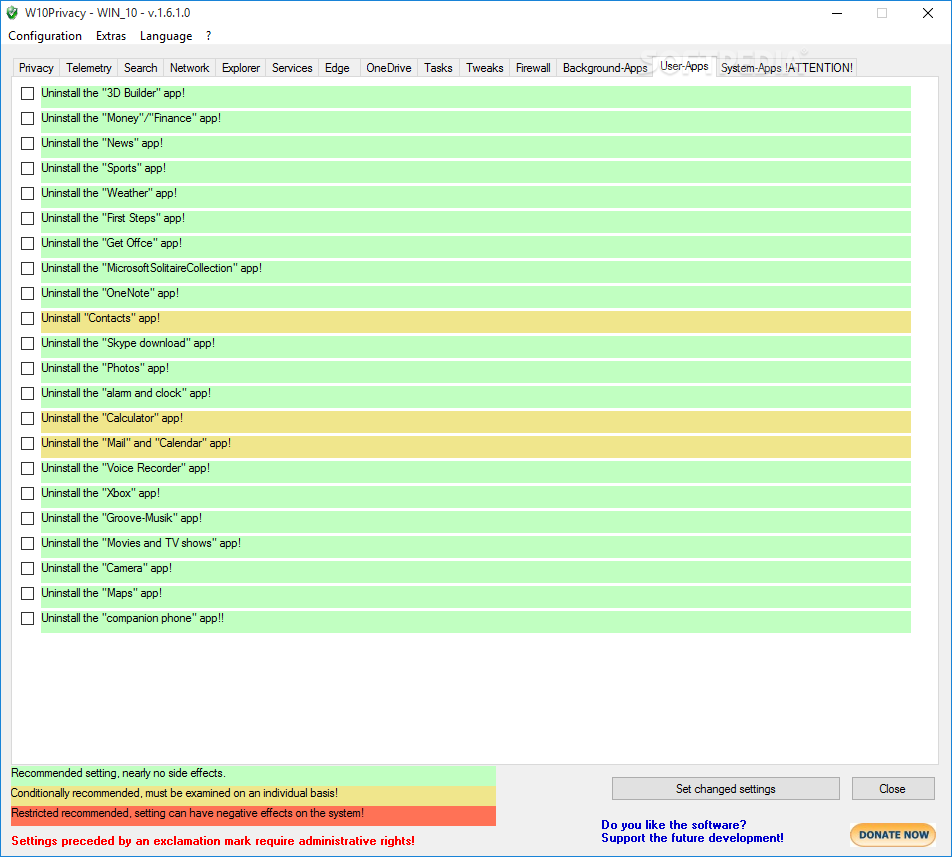Image resolution: width=952 pixels, height=857 pixels.
Task: Click "Do you like the software?" text
Action: 673,824
